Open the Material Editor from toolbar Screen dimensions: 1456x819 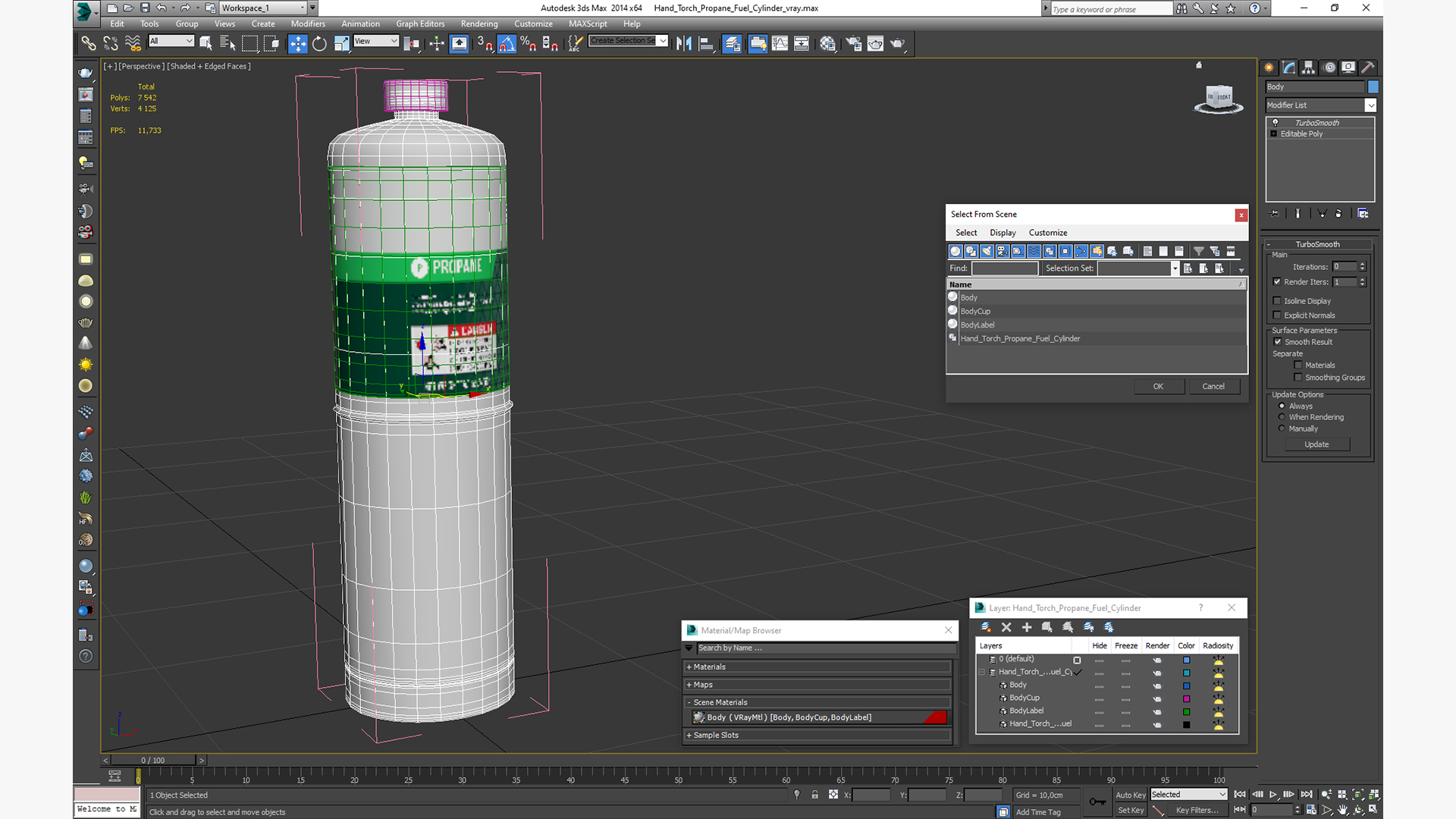827,43
